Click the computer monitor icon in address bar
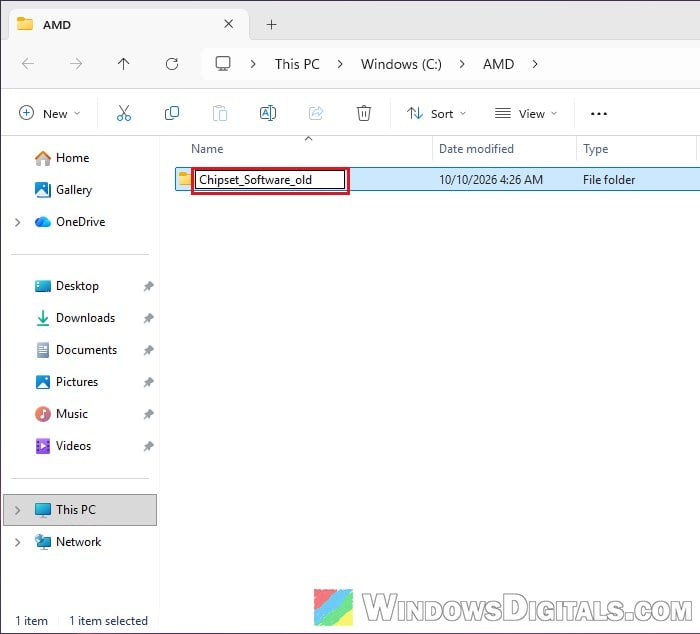700x634 pixels. pyautogui.click(x=223, y=64)
